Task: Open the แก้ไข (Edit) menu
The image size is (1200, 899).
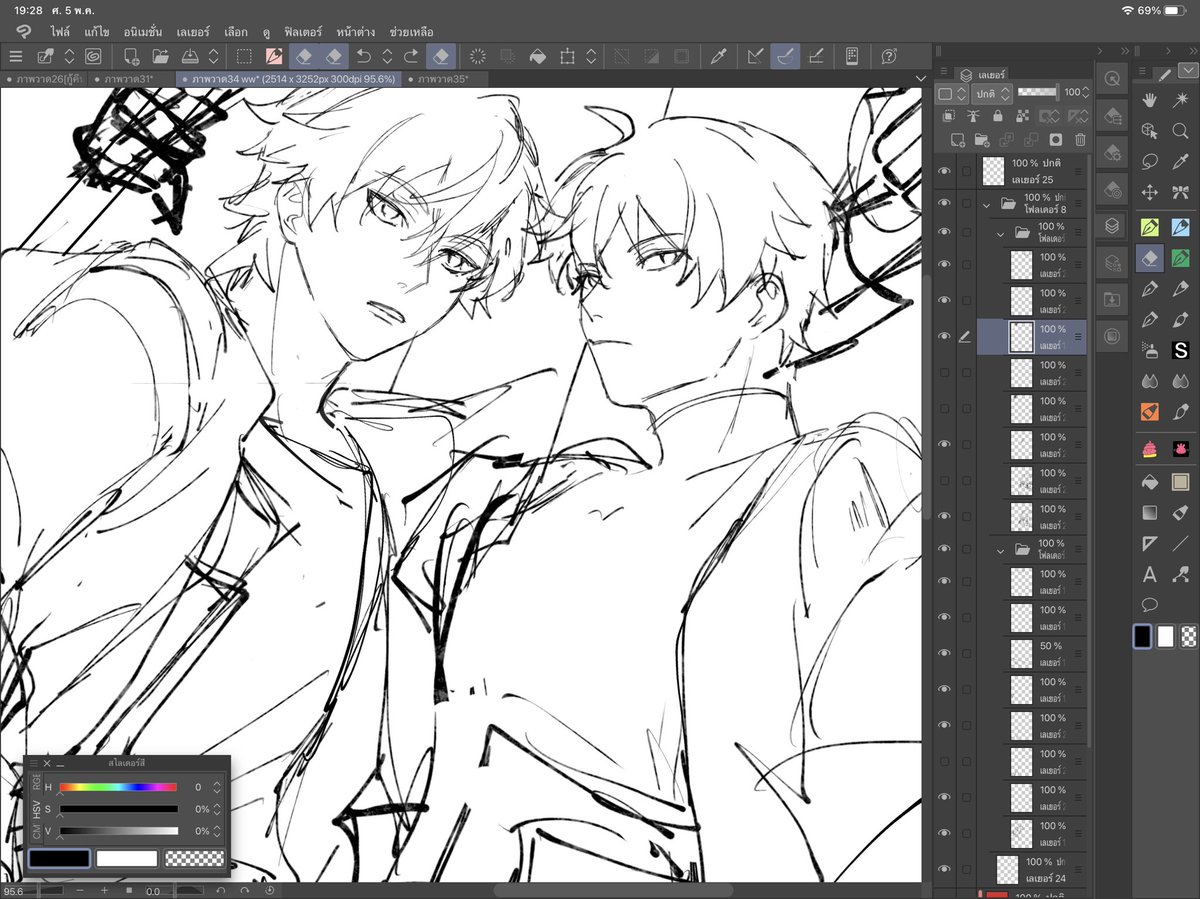Action: pos(96,32)
